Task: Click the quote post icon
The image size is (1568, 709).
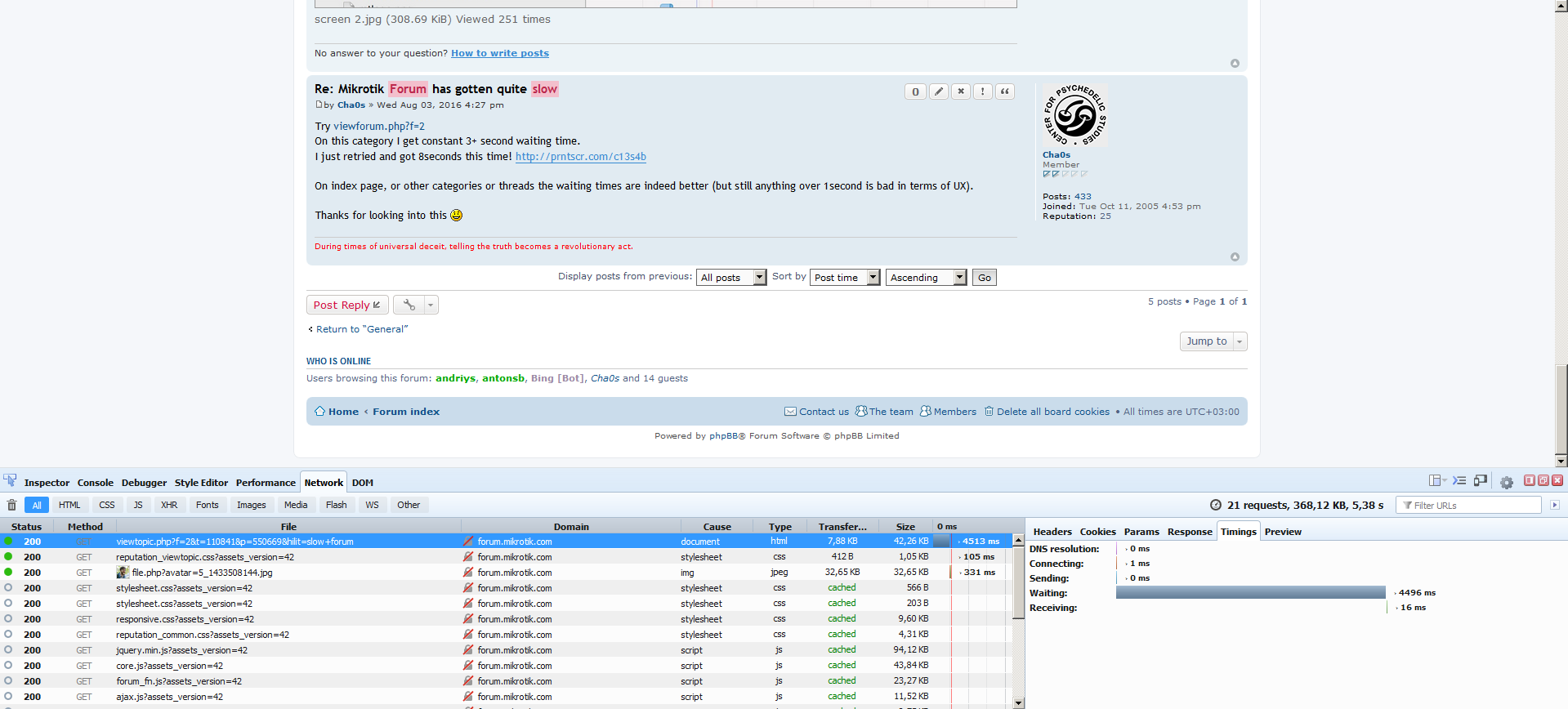Action: pyautogui.click(x=1005, y=91)
